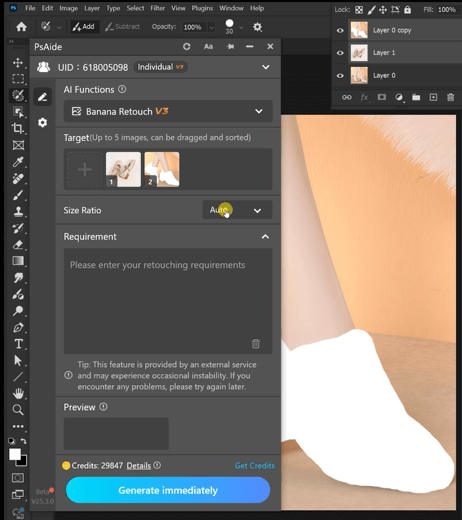Select the Clone Stamp tool
This screenshot has height=520, width=462.
click(x=18, y=211)
